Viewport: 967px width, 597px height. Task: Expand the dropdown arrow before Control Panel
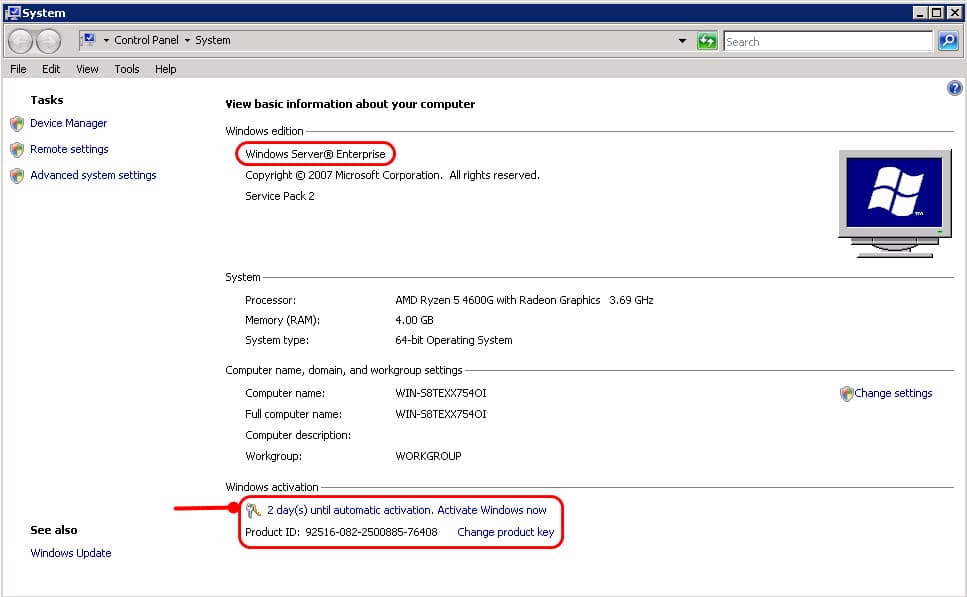pos(106,41)
